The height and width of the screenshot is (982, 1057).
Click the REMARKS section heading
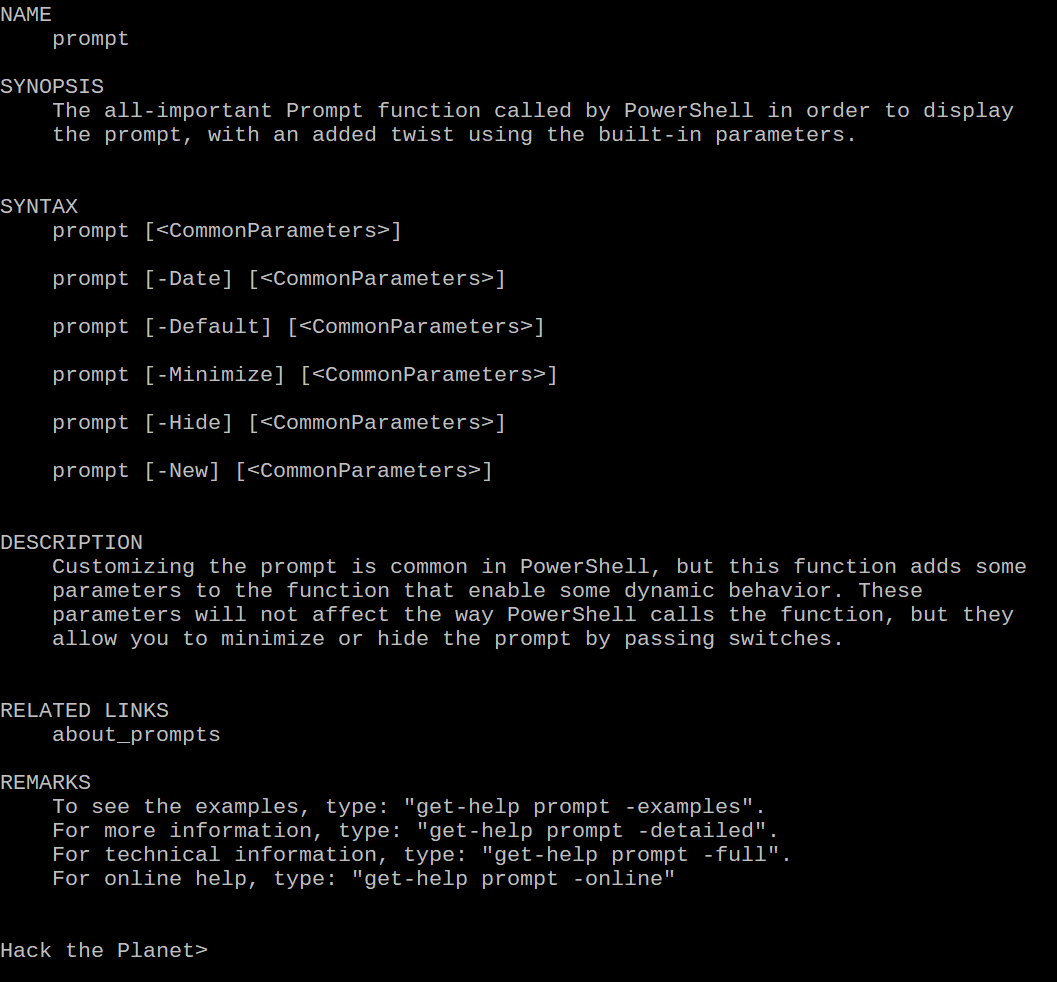click(45, 783)
